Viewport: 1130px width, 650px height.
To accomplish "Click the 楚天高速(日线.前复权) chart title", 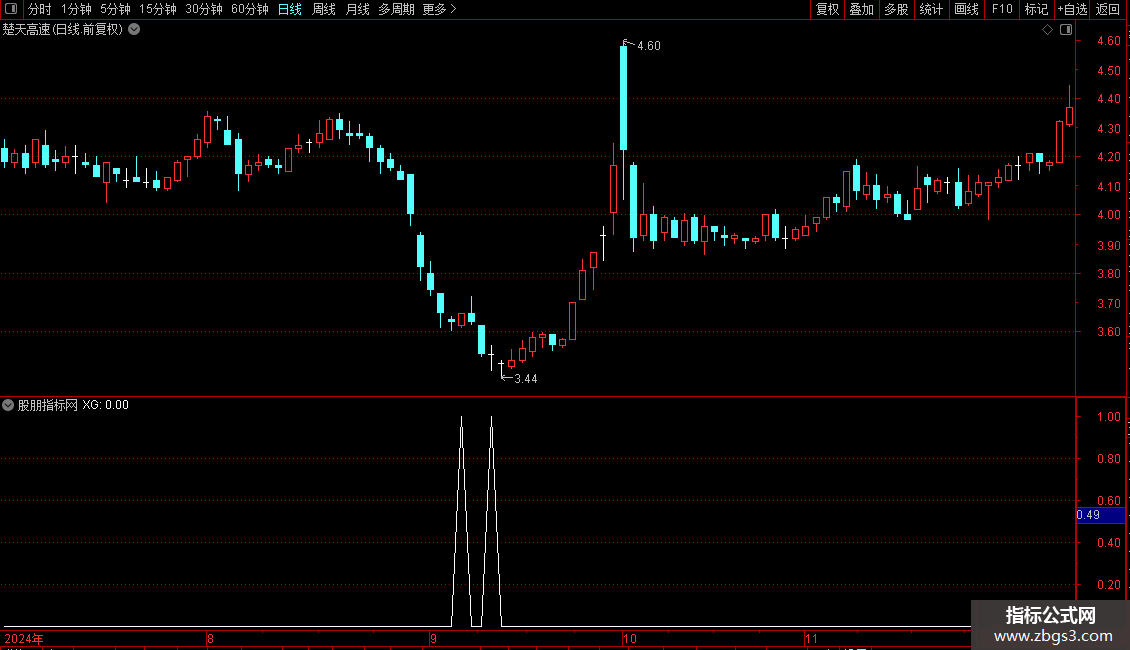I will (x=63, y=30).
